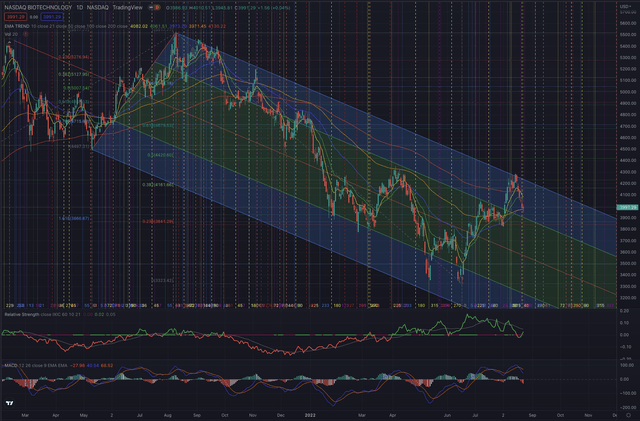Click the market status indicator icon
The width and height of the screenshot is (640, 421).
pos(150,7)
